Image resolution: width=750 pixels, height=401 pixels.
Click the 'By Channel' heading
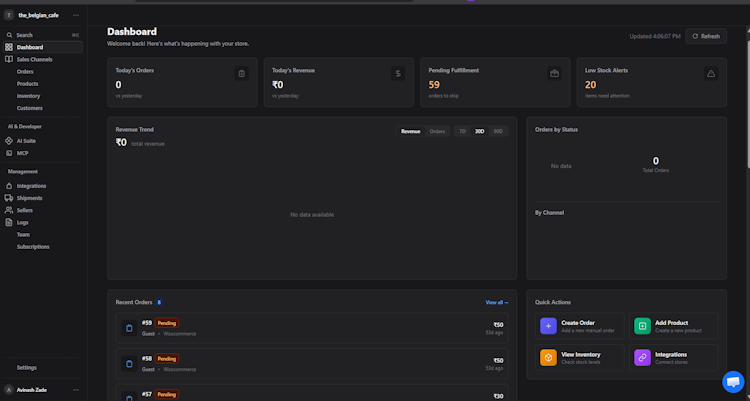point(549,212)
